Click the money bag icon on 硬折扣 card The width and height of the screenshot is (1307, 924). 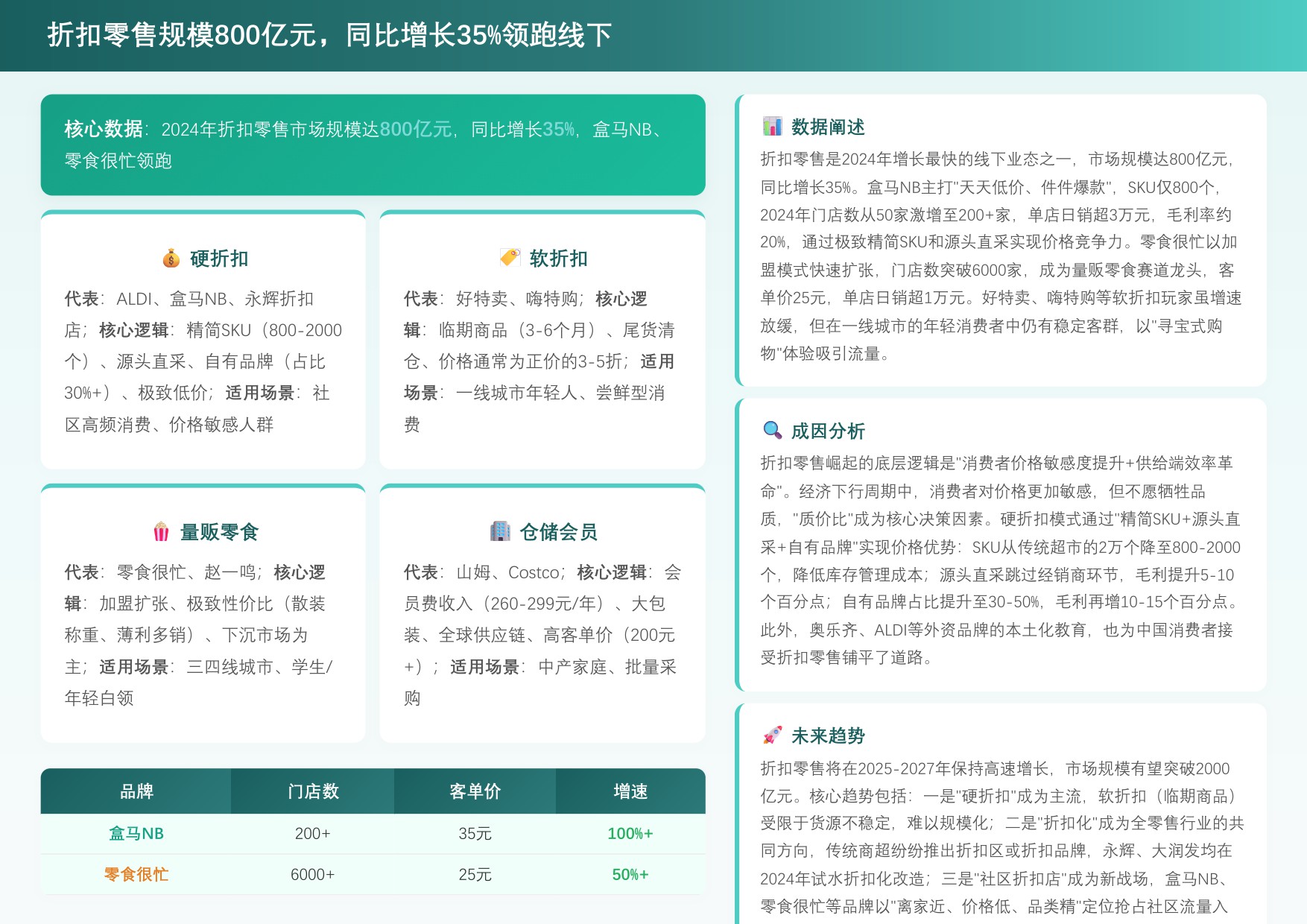(x=171, y=259)
